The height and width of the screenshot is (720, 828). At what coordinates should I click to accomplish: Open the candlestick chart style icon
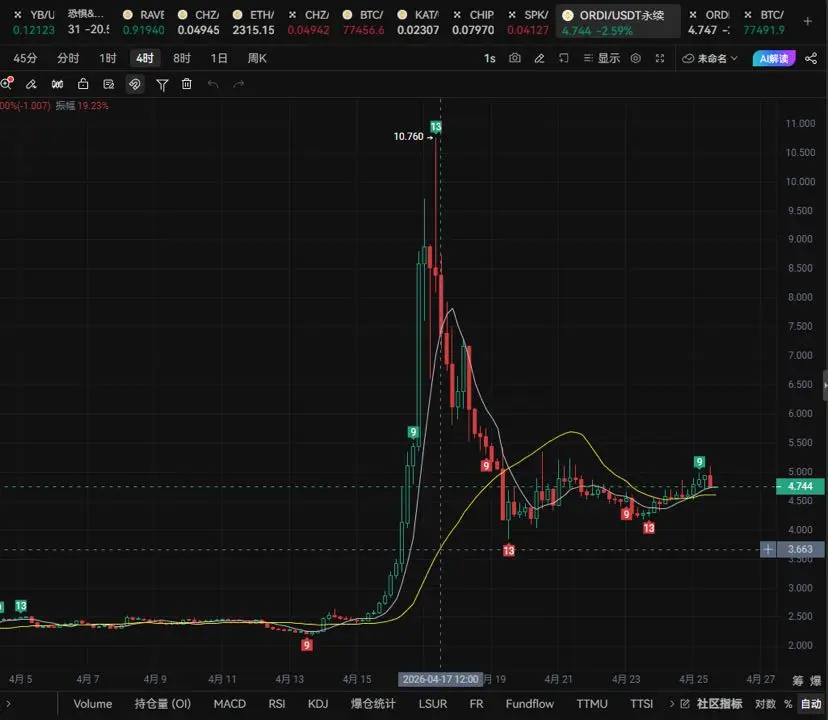click(x=57, y=84)
